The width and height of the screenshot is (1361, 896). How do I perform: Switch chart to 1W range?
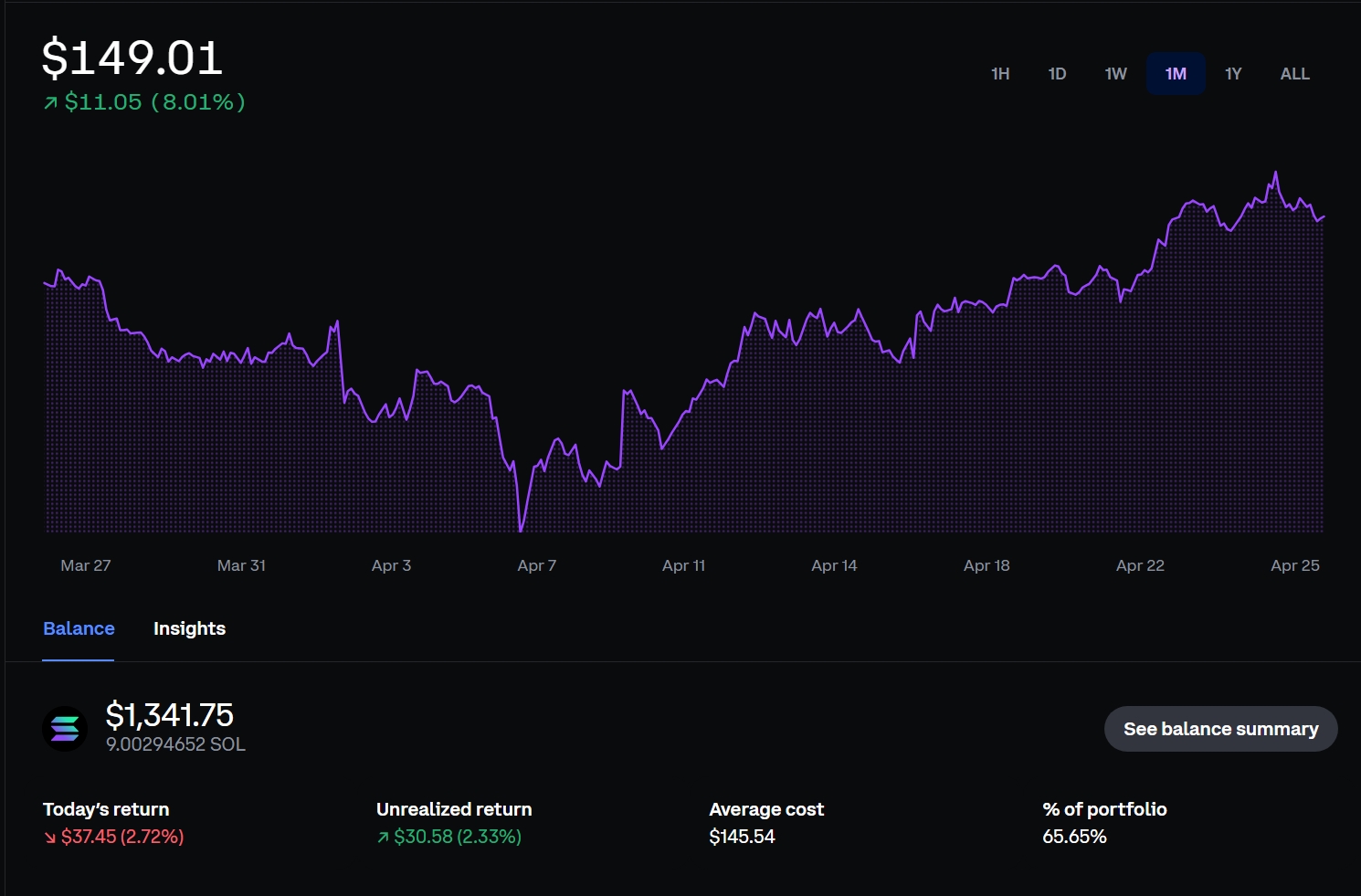coord(1115,74)
